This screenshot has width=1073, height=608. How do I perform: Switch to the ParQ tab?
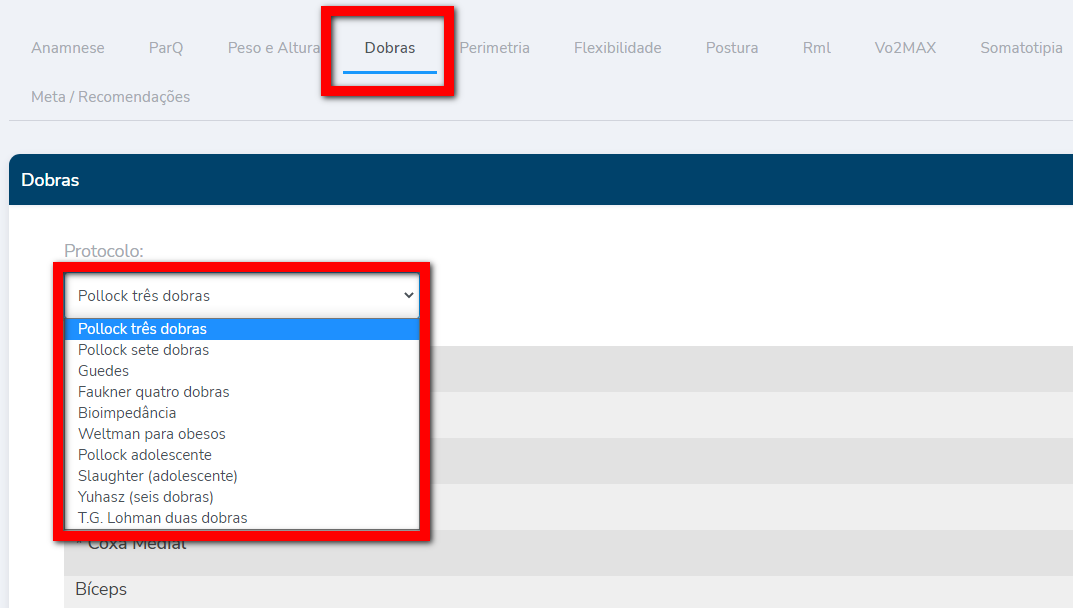[166, 48]
